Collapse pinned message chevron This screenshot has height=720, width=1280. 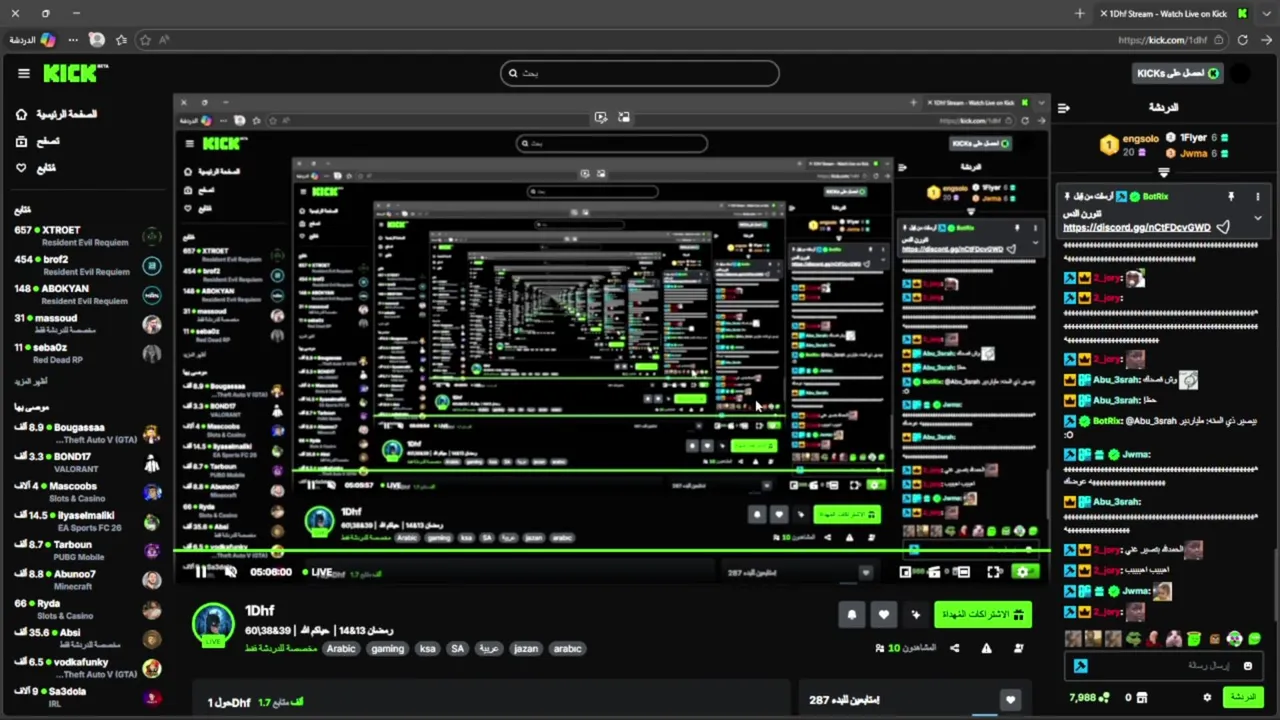click(1257, 218)
